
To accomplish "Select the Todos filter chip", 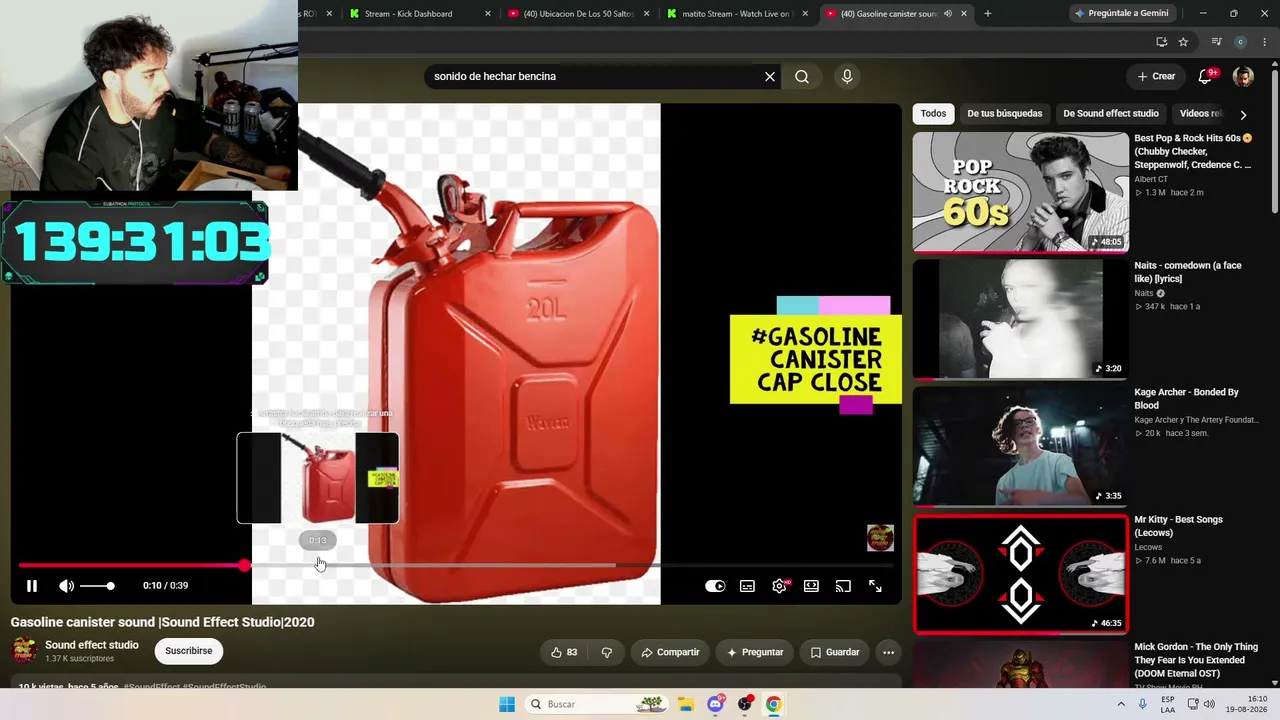I will tap(933, 114).
